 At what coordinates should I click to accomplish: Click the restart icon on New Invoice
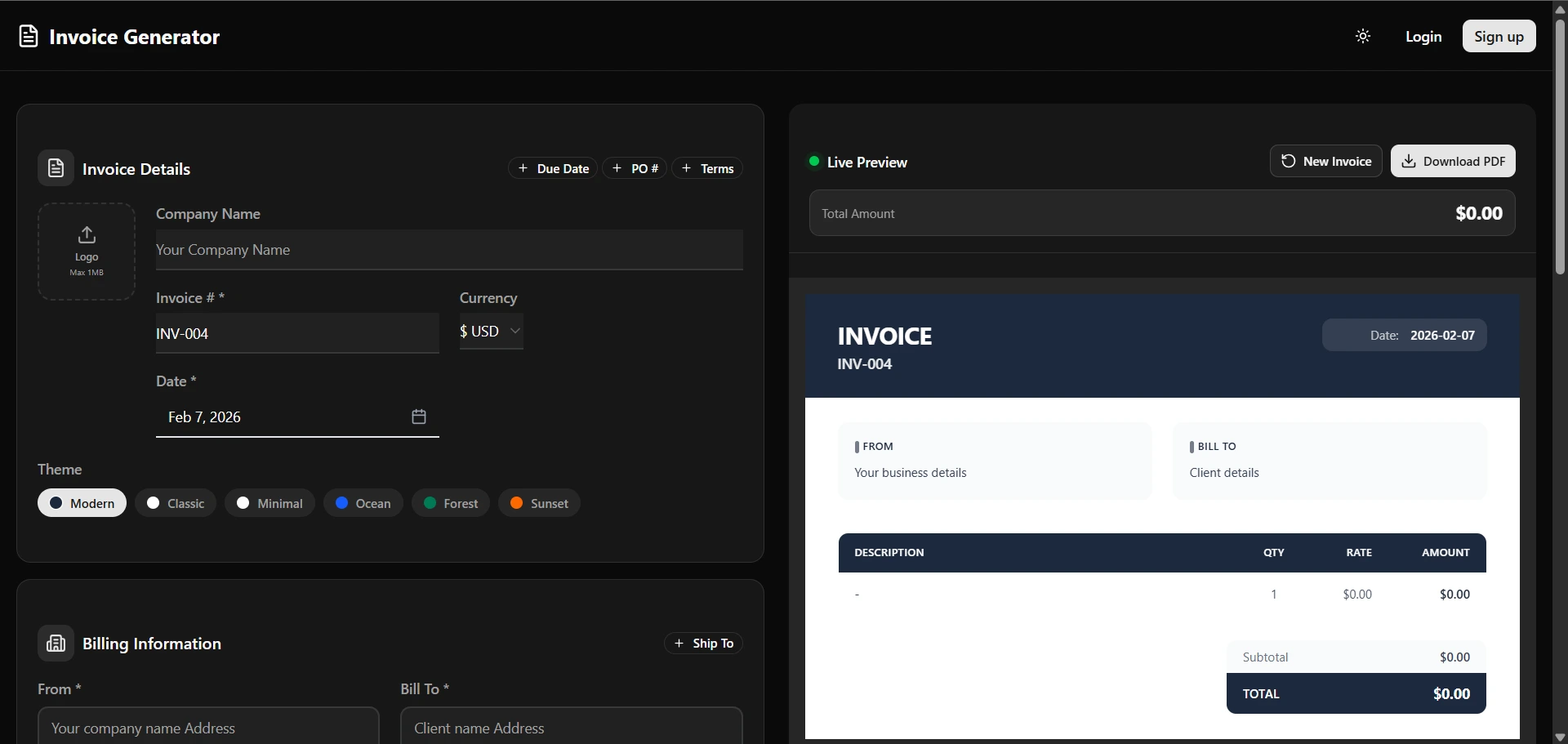tap(1289, 161)
